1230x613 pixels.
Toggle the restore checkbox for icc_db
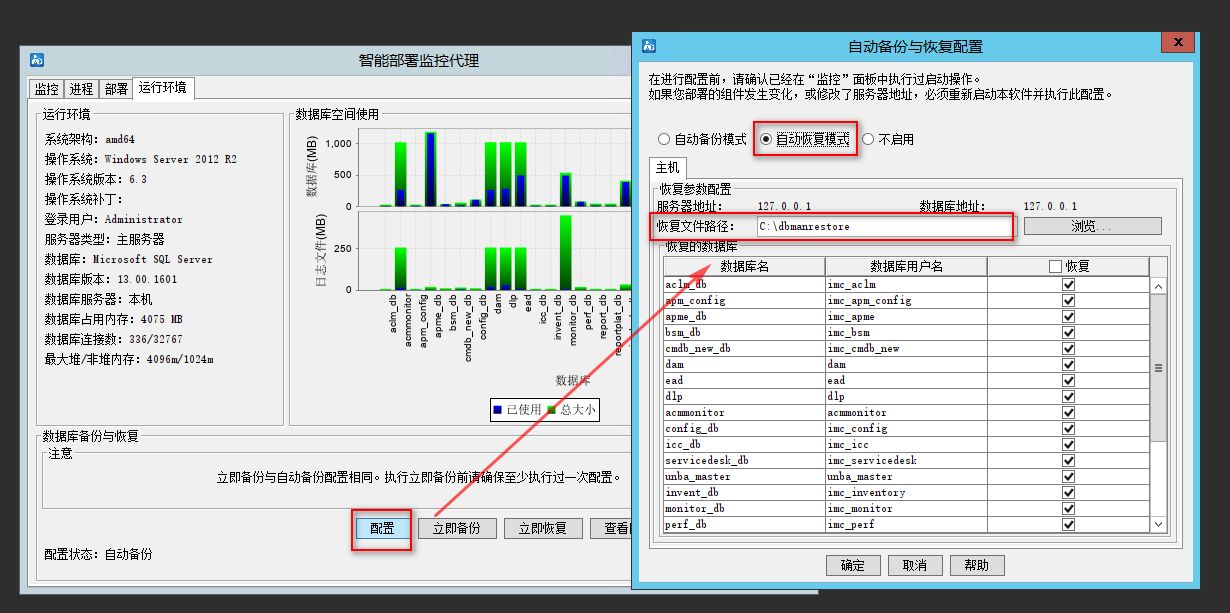[x=1068, y=445]
